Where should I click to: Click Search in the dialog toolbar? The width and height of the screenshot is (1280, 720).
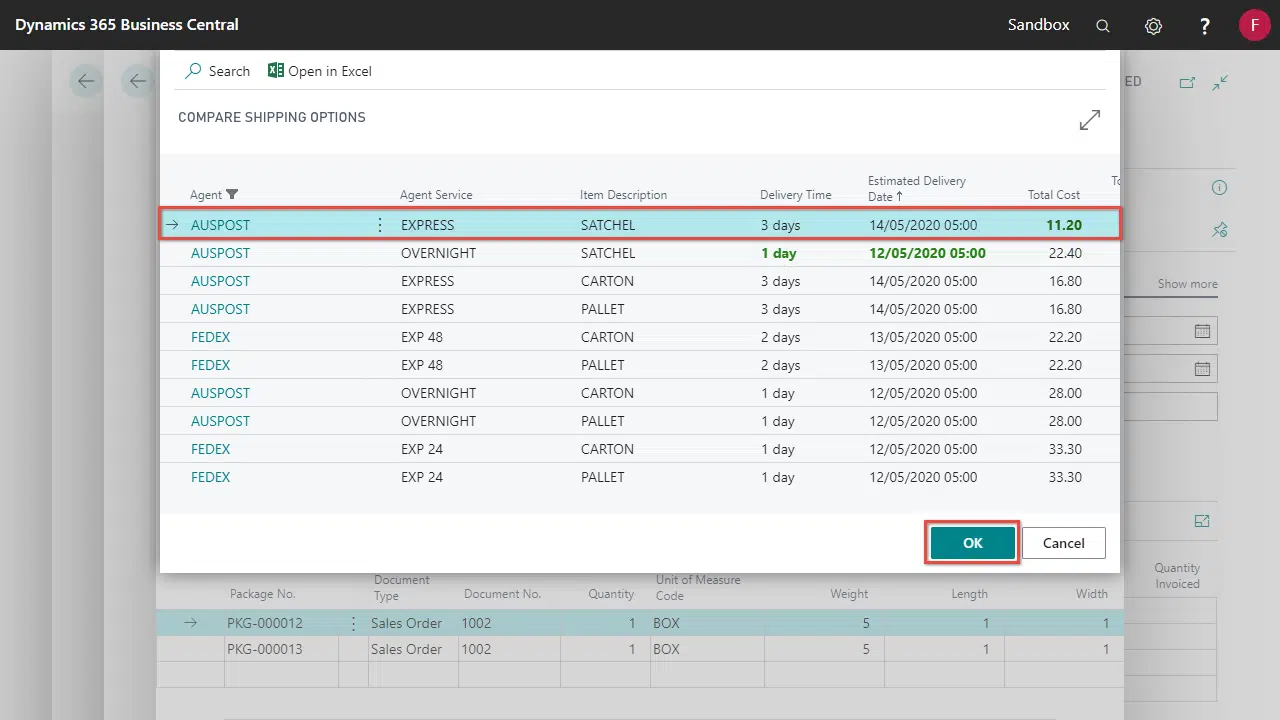[218, 71]
